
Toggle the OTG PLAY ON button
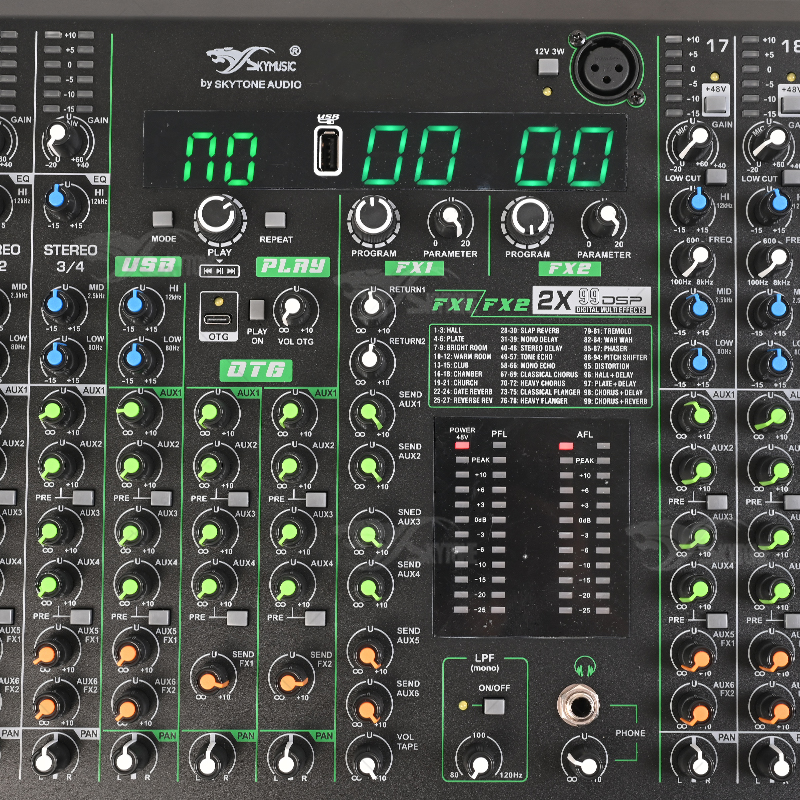click(257, 309)
